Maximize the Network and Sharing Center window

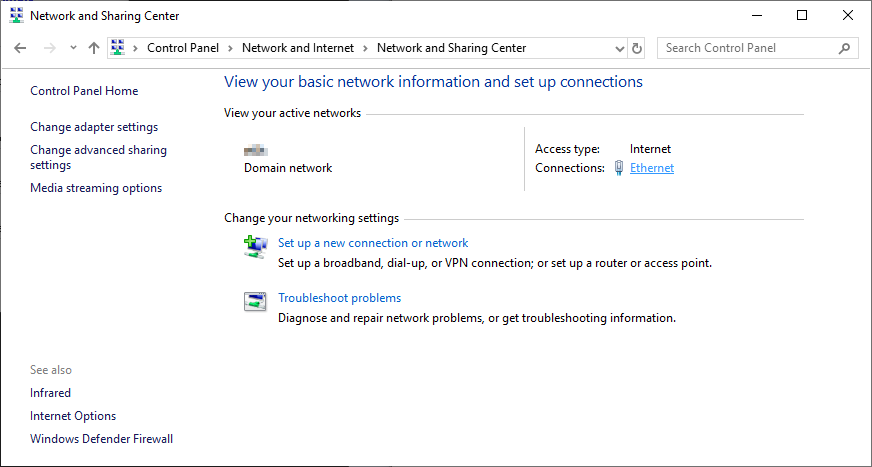point(802,16)
